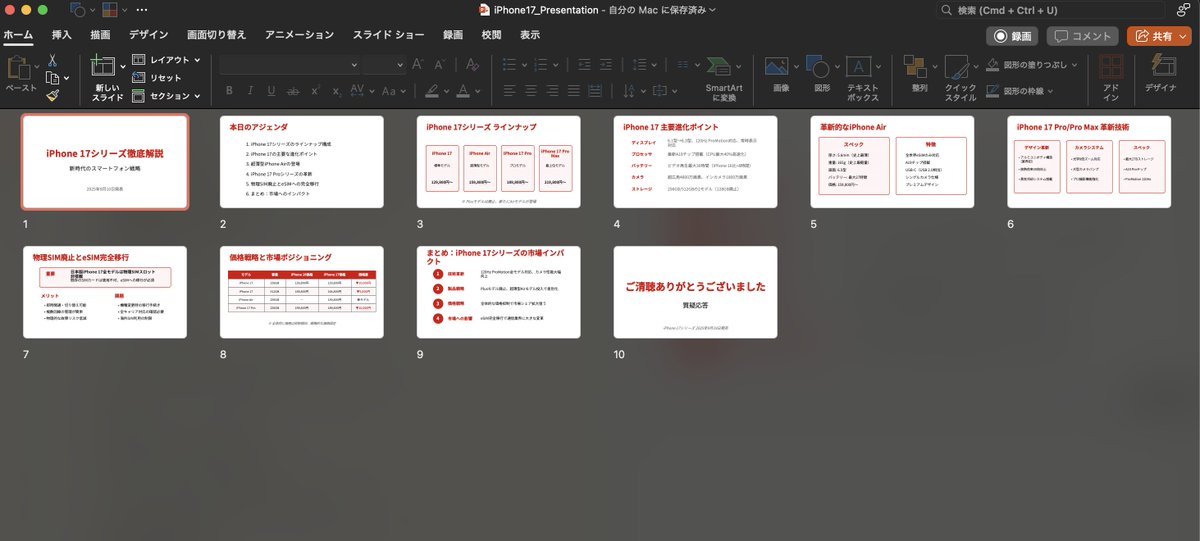The width and height of the screenshot is (1200, 541).
Task: Click the Paste (ペースト) clipboard icon
Action: [18, 68]
